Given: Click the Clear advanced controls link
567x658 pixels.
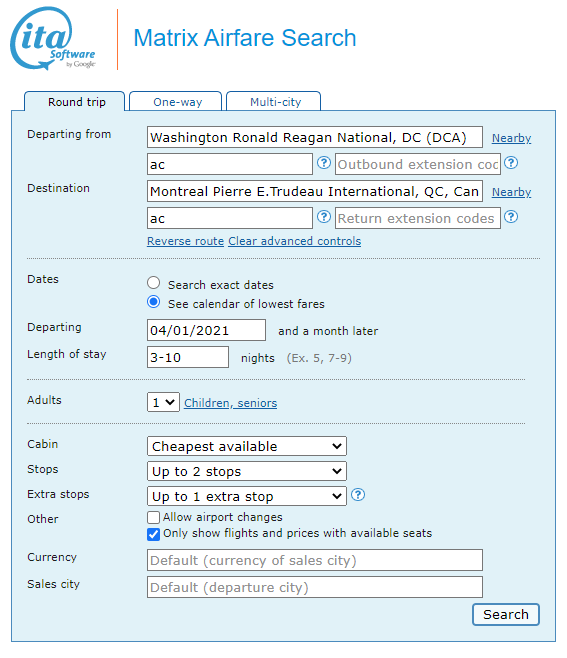Looking at the screenshot, I should (x=295, y=241).
